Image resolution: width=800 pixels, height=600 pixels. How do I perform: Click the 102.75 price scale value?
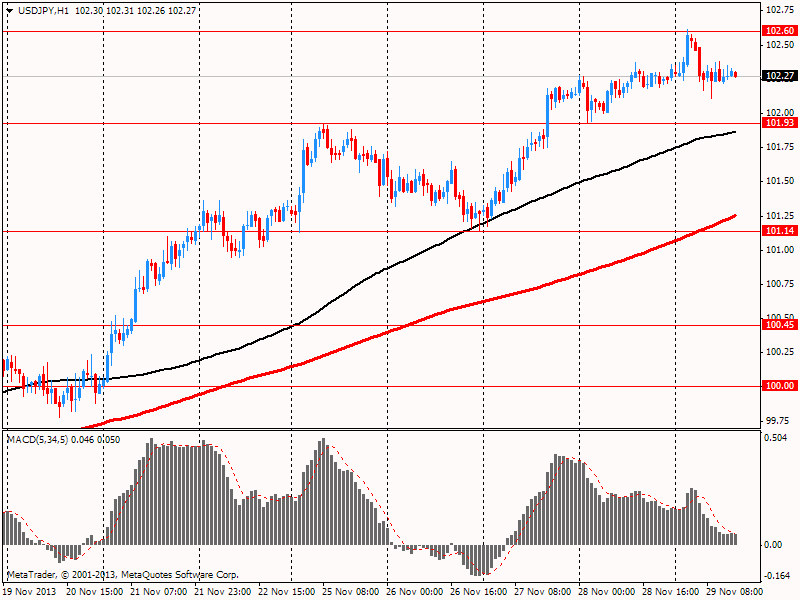(x=780, y=10)
